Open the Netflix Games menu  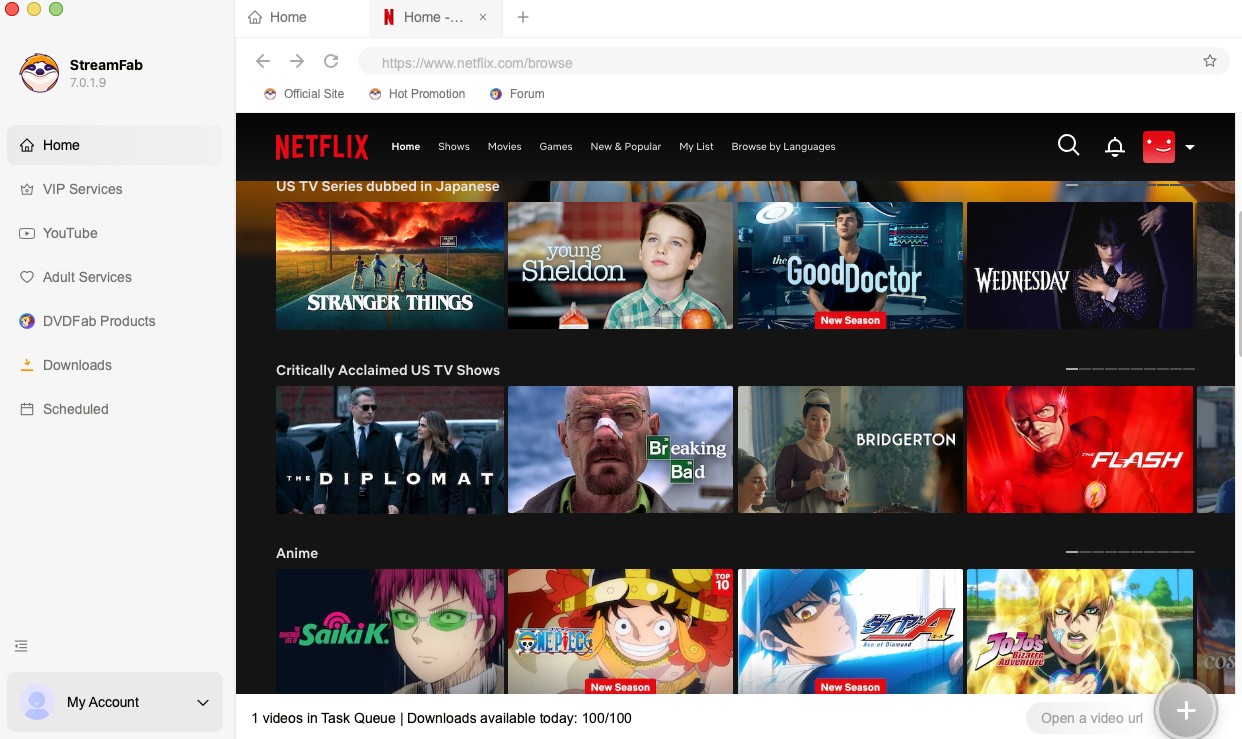(x=556, y=146)
